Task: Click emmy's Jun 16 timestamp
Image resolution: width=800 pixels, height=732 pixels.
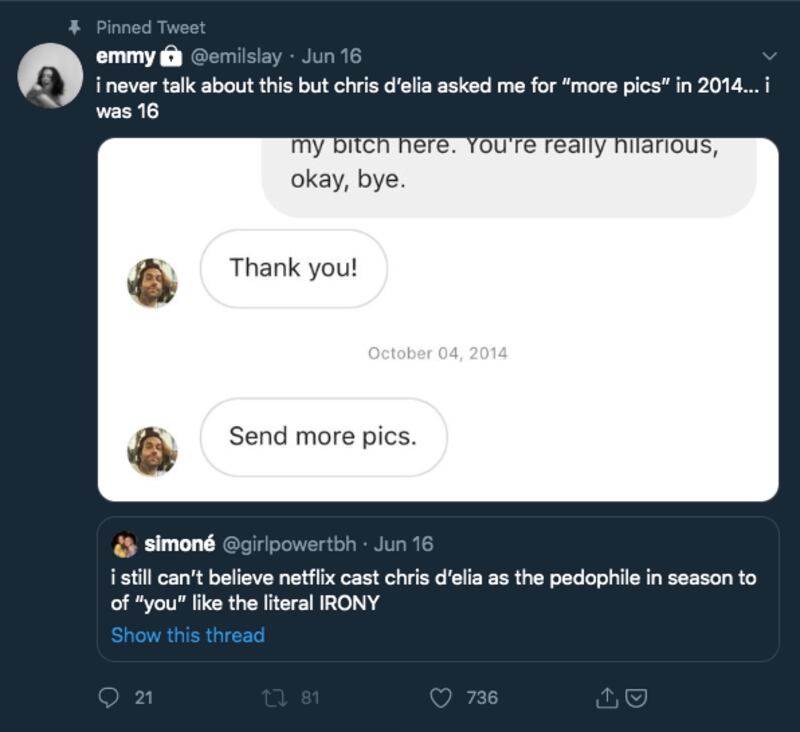Action: click(x=332, y=56)
